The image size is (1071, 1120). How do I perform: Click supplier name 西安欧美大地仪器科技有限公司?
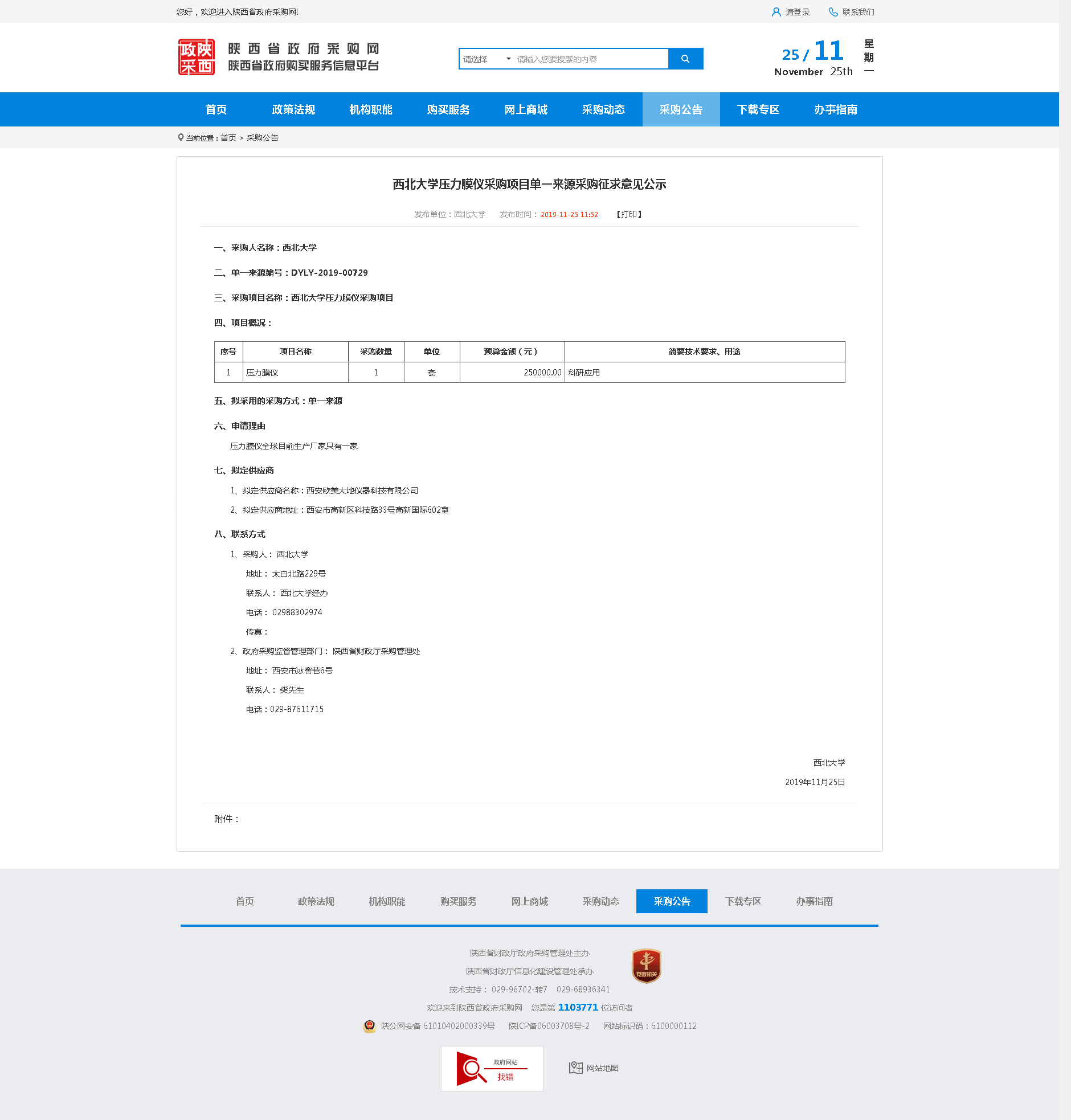362,490
